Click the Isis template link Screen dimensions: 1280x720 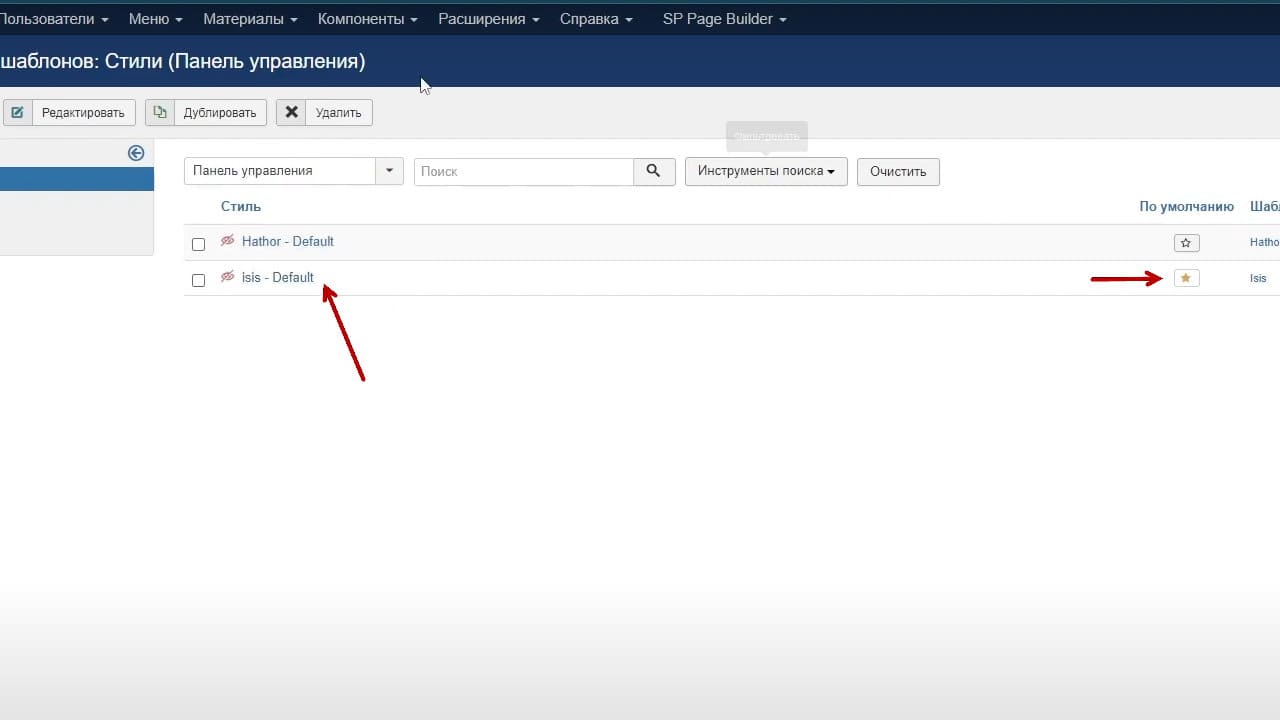click(x=1258, y=278)
